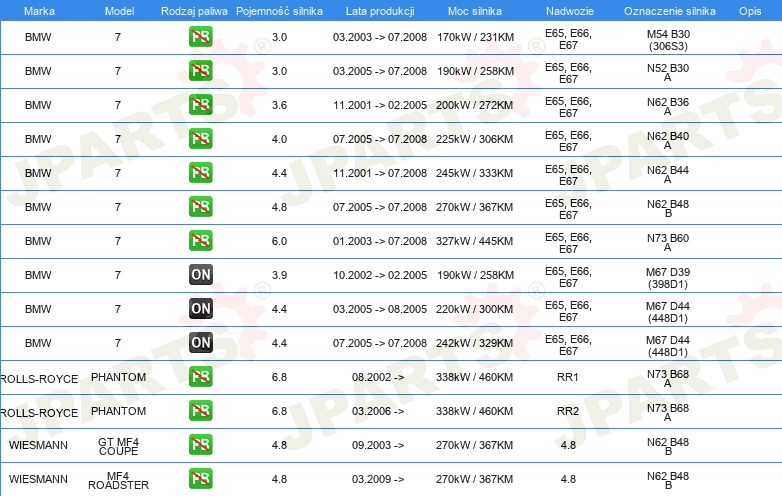The image size is (782, 496).
Task: Click the ON diesel icon for 242kW / 329KM row
Action: [x=200, y=342]
